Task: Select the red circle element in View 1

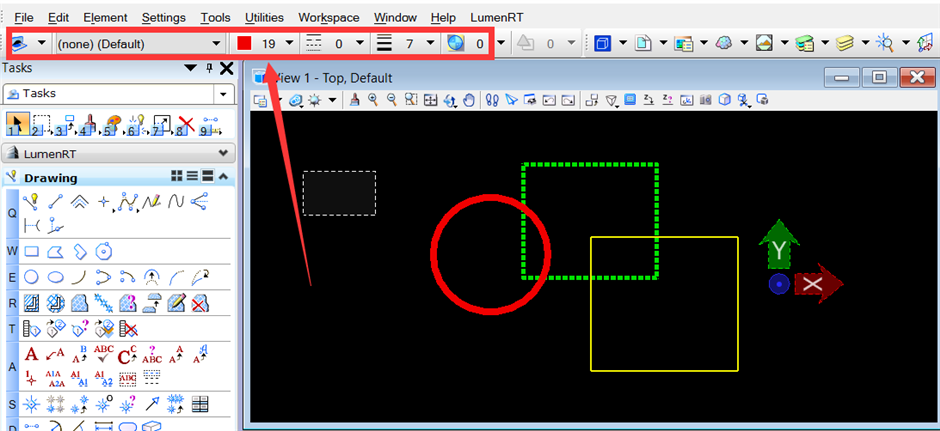Action: 432,254
